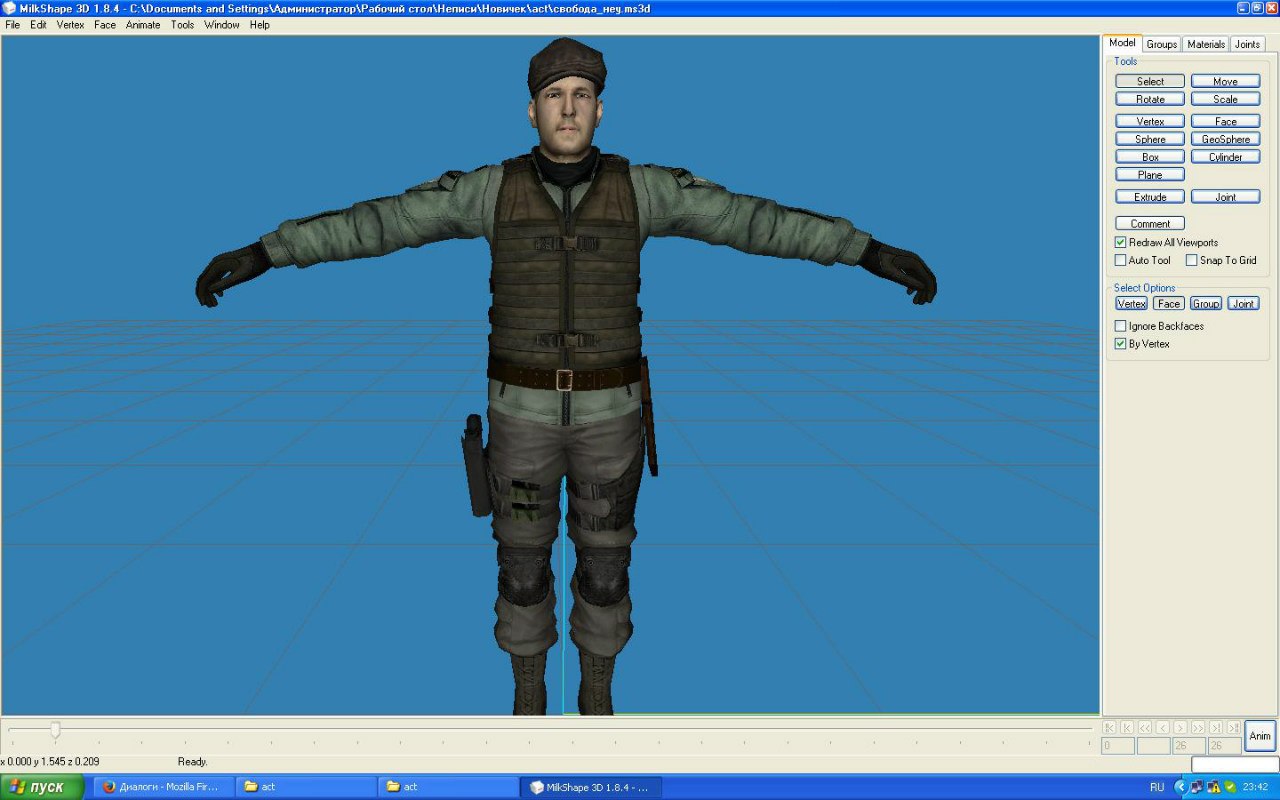Click the current frame field showing 0

tap(1118, 746)
